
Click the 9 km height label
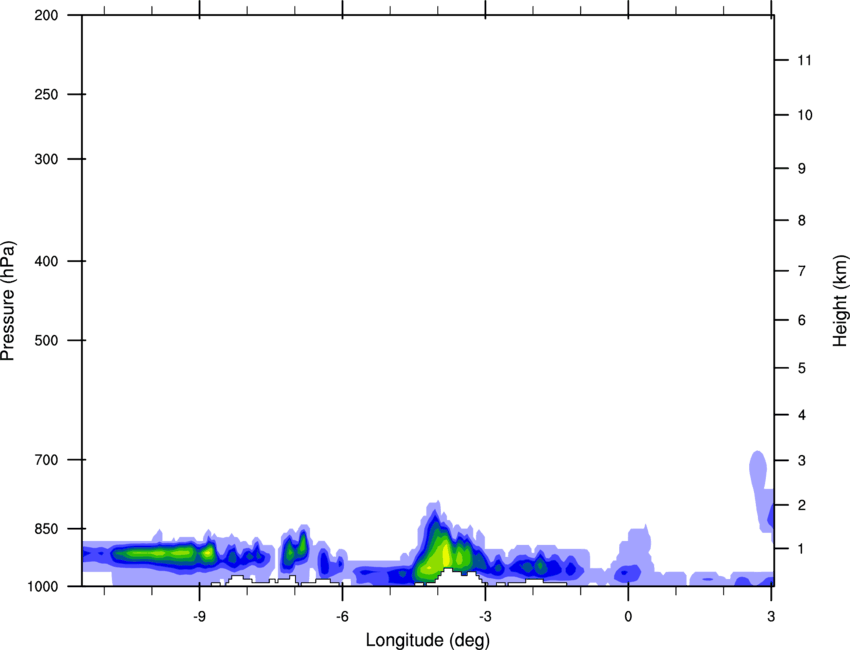click(802, 169)
